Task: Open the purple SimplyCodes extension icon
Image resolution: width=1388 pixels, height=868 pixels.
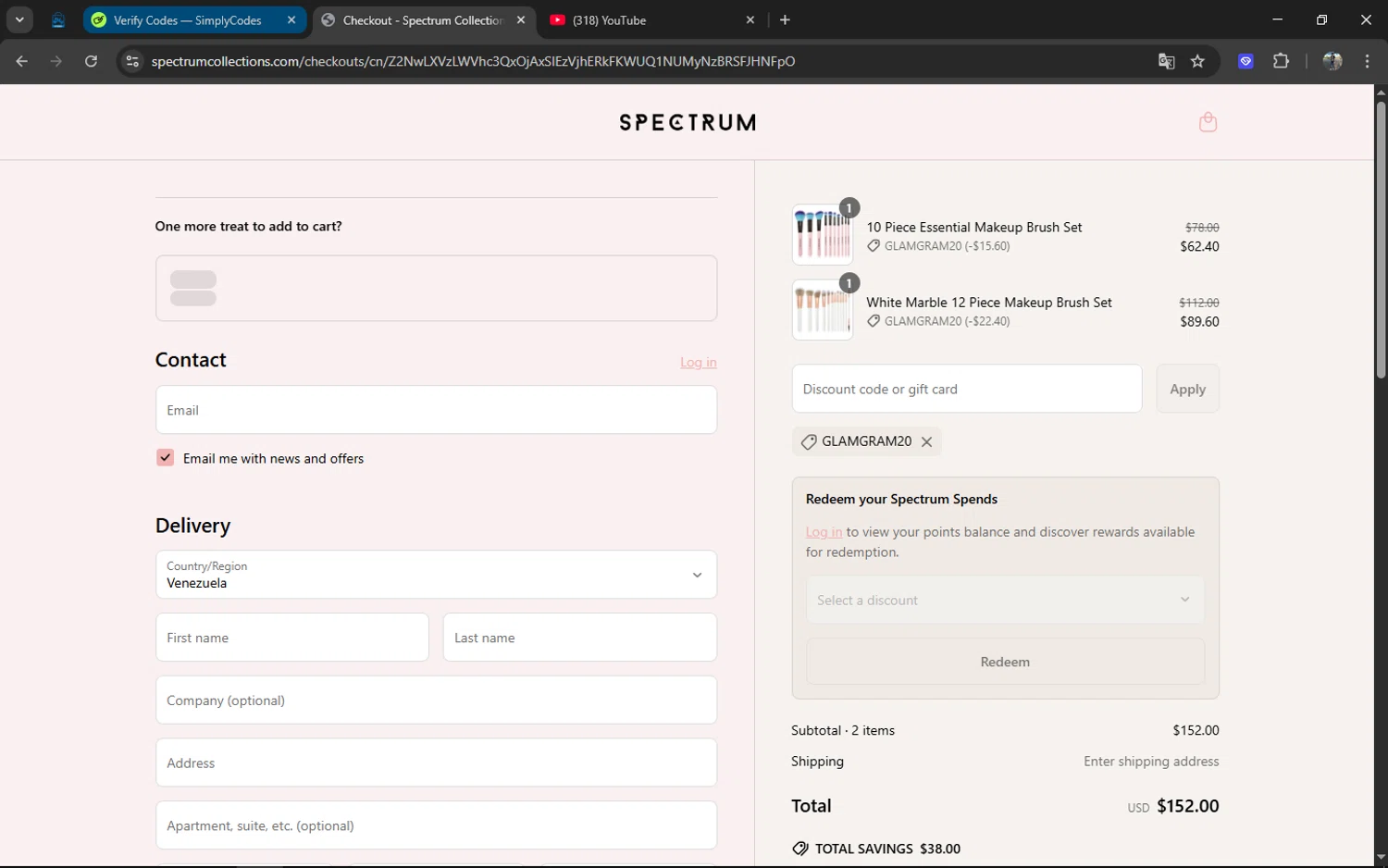Action: [1245, 61]
